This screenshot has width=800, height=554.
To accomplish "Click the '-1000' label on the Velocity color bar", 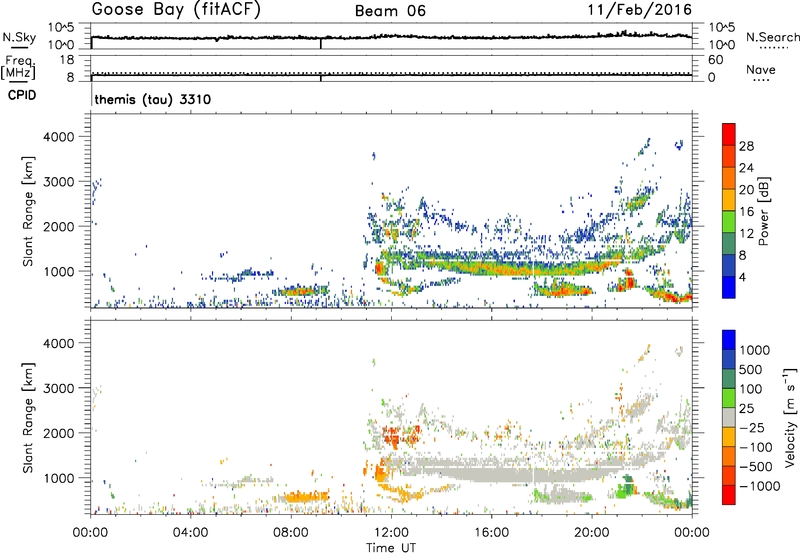I will coord(759,486).
